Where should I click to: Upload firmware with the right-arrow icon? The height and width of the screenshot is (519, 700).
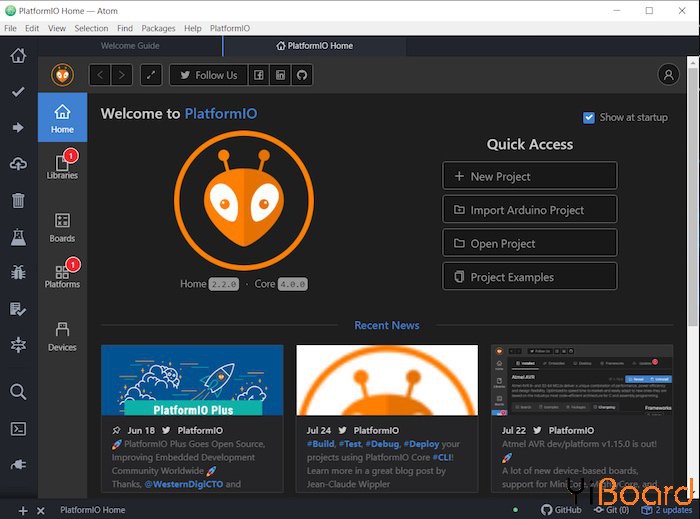point(18,128)
